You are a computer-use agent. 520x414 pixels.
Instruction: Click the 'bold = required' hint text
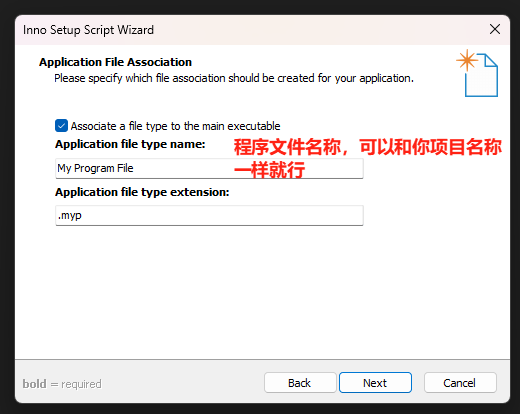[62, 384]
